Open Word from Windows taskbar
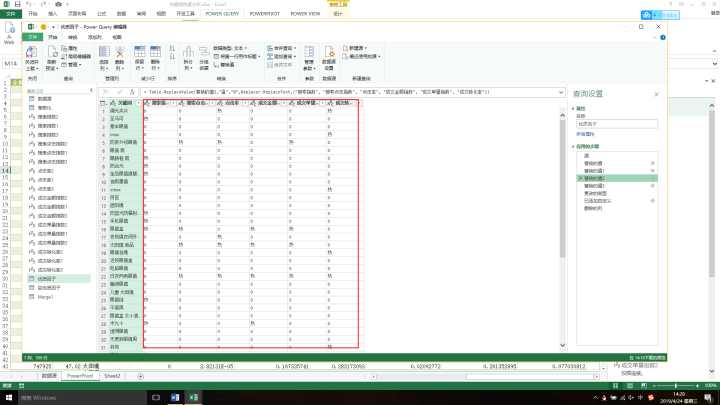The width and height of the screenshot is (720, 405). (x=175, y=397)
